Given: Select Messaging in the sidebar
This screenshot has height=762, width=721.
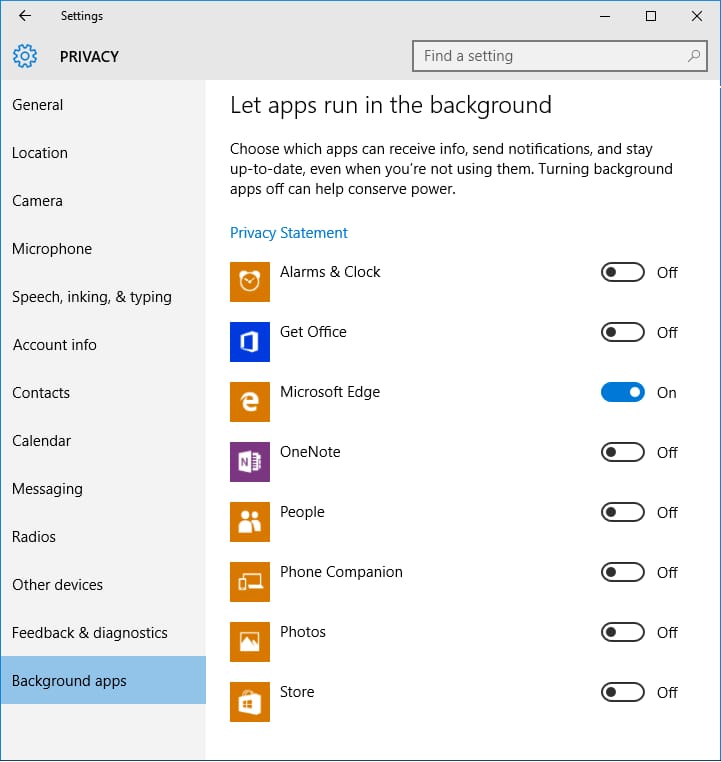Looking at the screenshot, I should [103, 489].
